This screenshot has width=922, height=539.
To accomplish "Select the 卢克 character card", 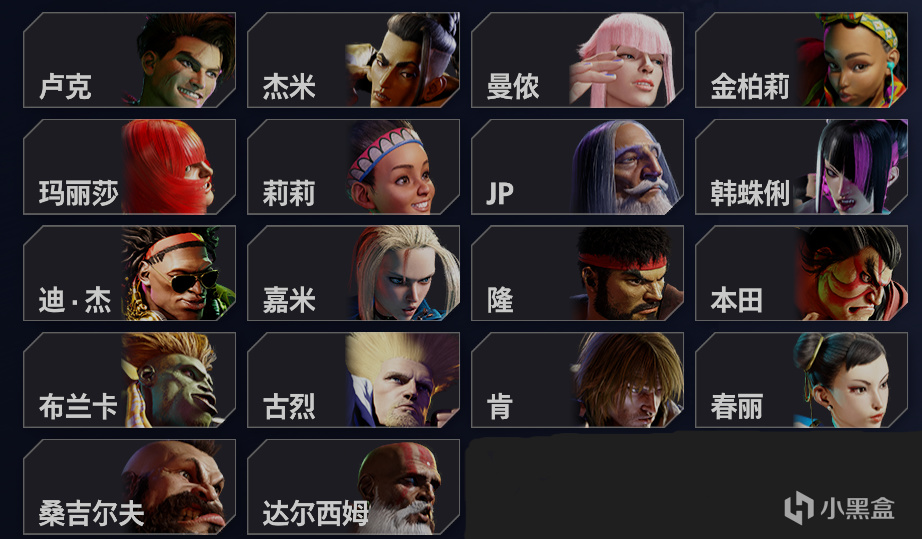I will click(x=129, y=60).
